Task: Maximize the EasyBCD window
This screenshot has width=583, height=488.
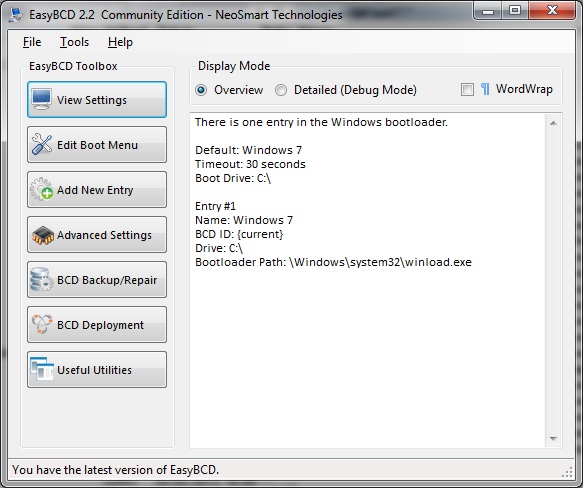Action: point(515,11)
